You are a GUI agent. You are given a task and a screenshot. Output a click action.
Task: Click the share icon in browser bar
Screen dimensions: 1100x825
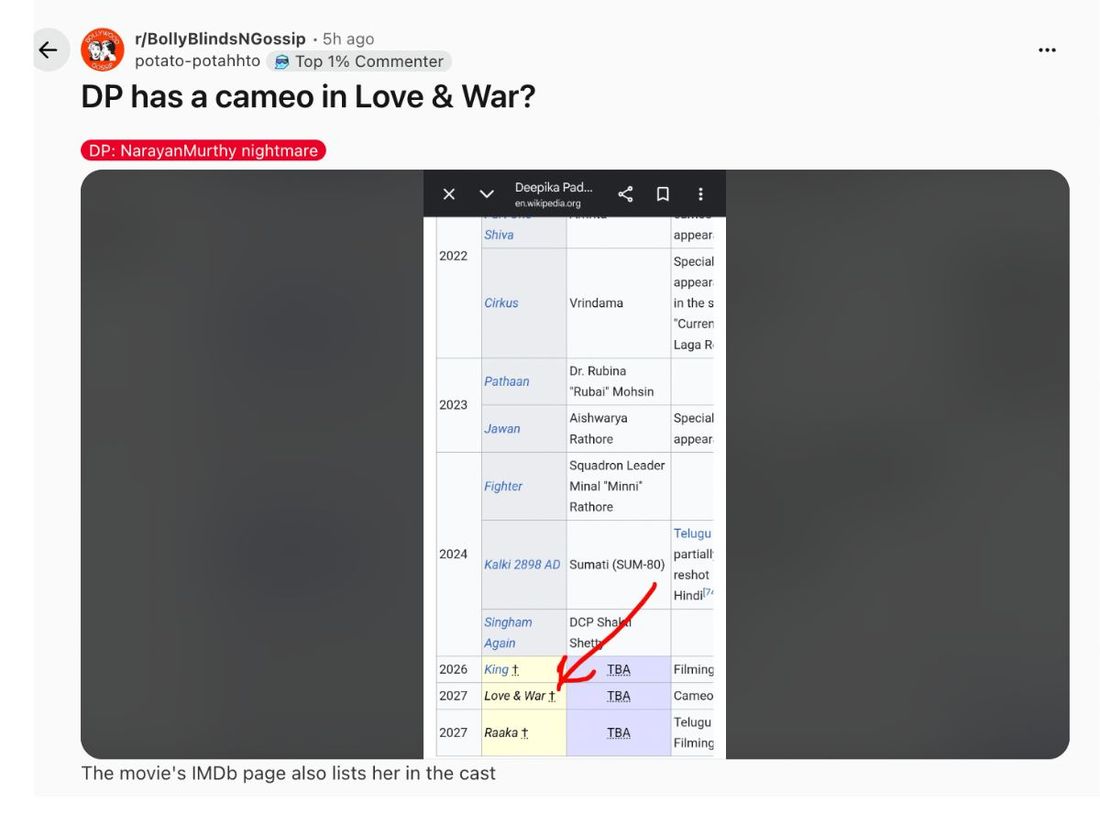pyautogui.click(x=625, y=194)
